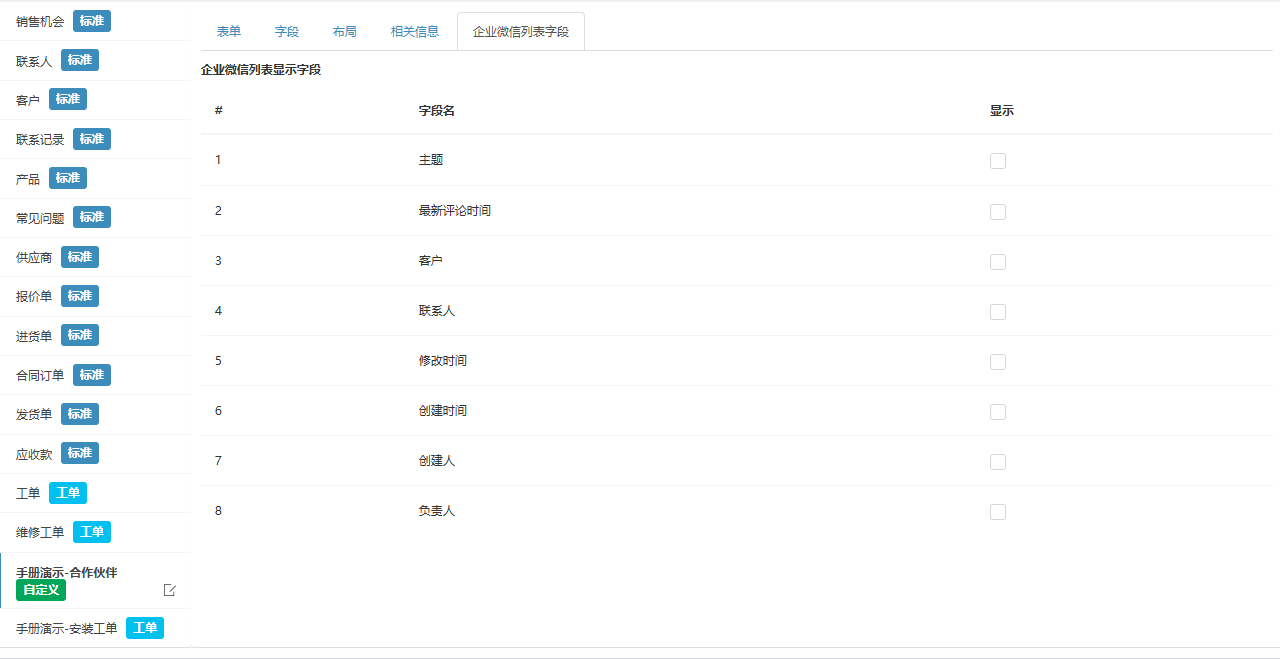Select 应收款 in the sidebar

[34, 454]
